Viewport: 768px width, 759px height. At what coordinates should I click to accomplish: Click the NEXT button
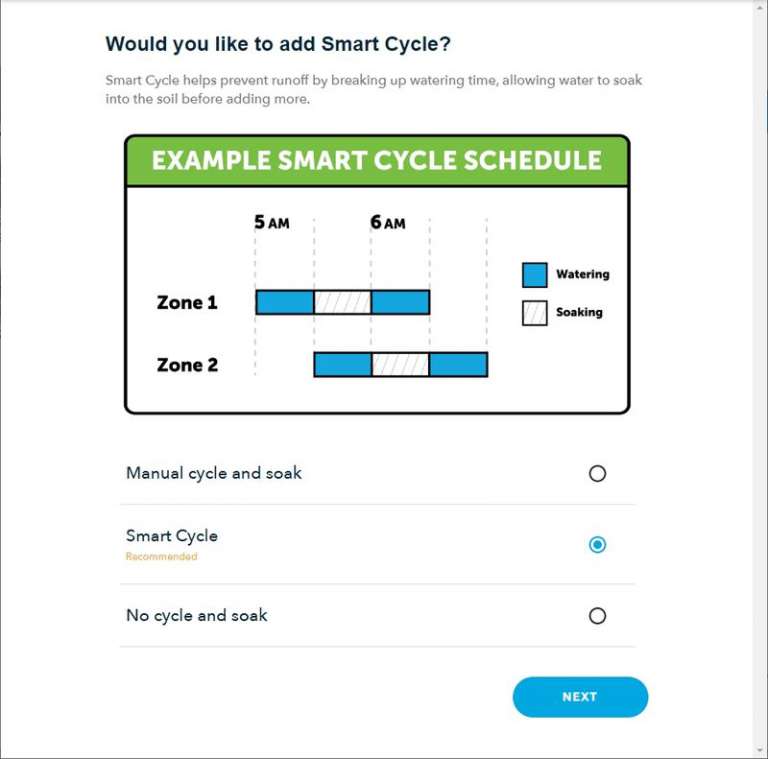tap(580, 697)
